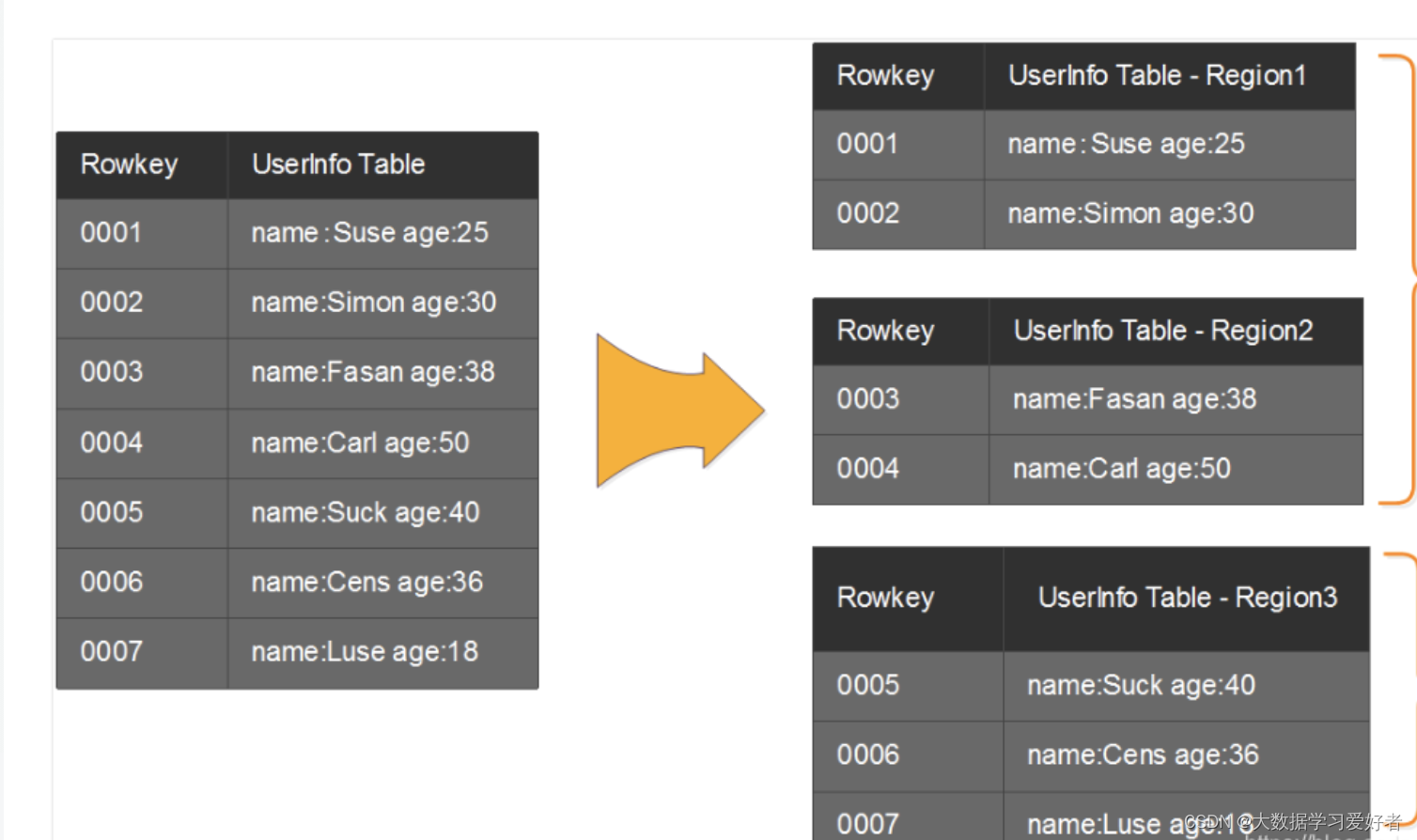
Task: Select 'name:Suck age:40' in the Region3 table
Action: (1142, 685)
